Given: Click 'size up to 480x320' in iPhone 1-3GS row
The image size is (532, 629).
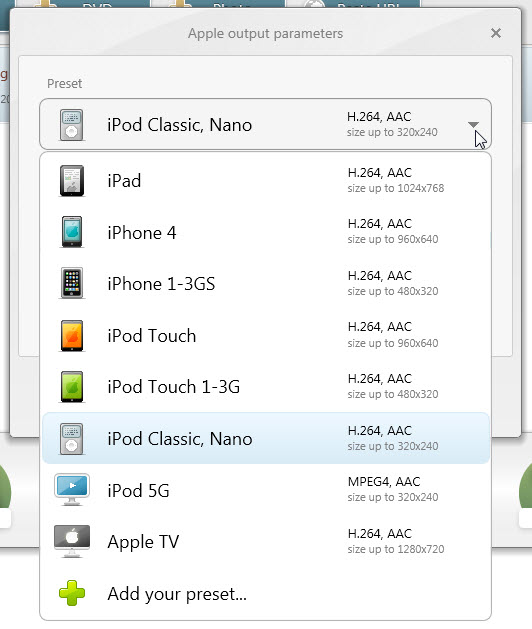Looking at the screenshot, I should (x=393, y=291).
